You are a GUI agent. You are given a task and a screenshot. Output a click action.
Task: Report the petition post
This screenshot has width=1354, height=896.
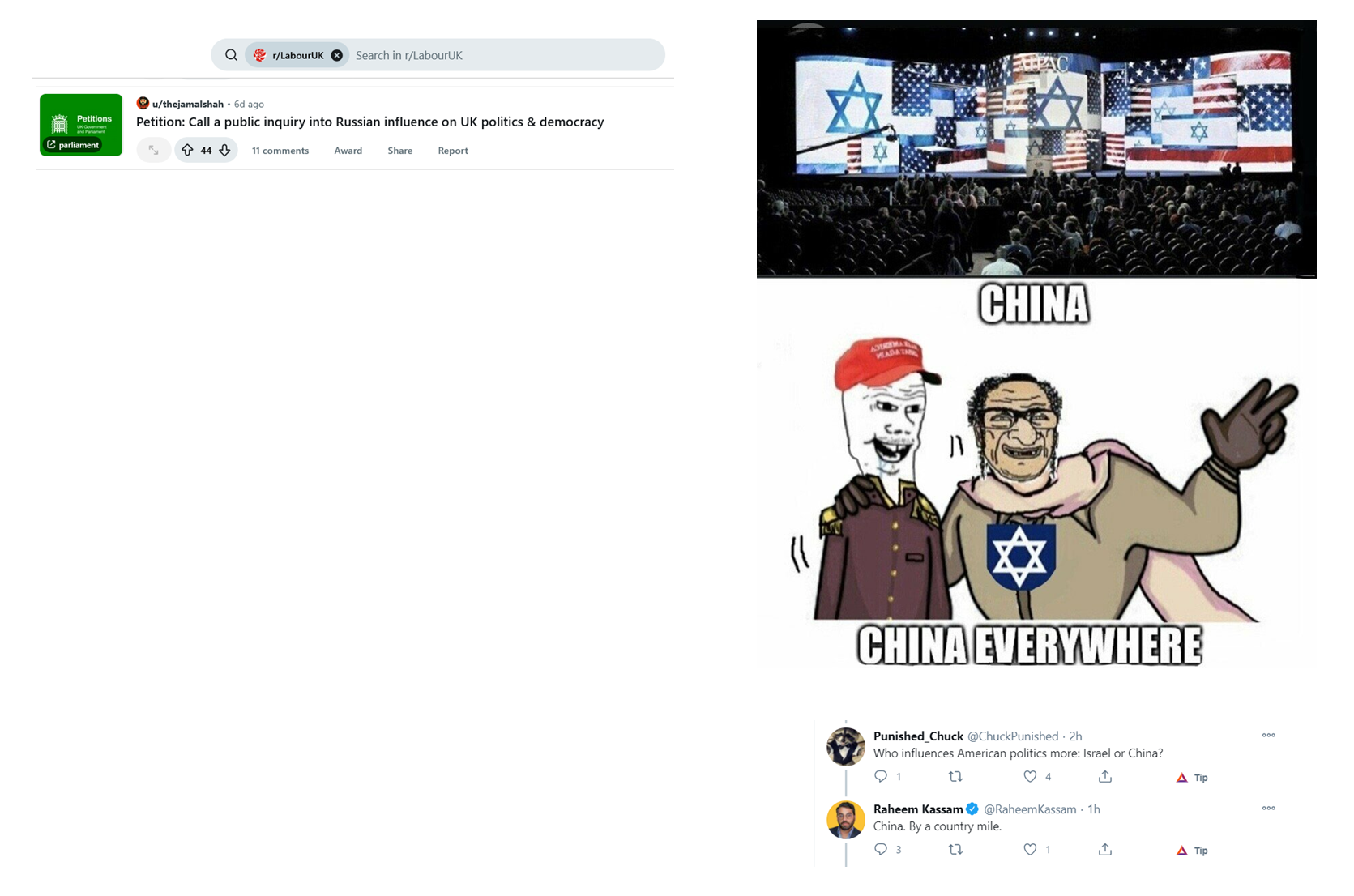point(453,151)
